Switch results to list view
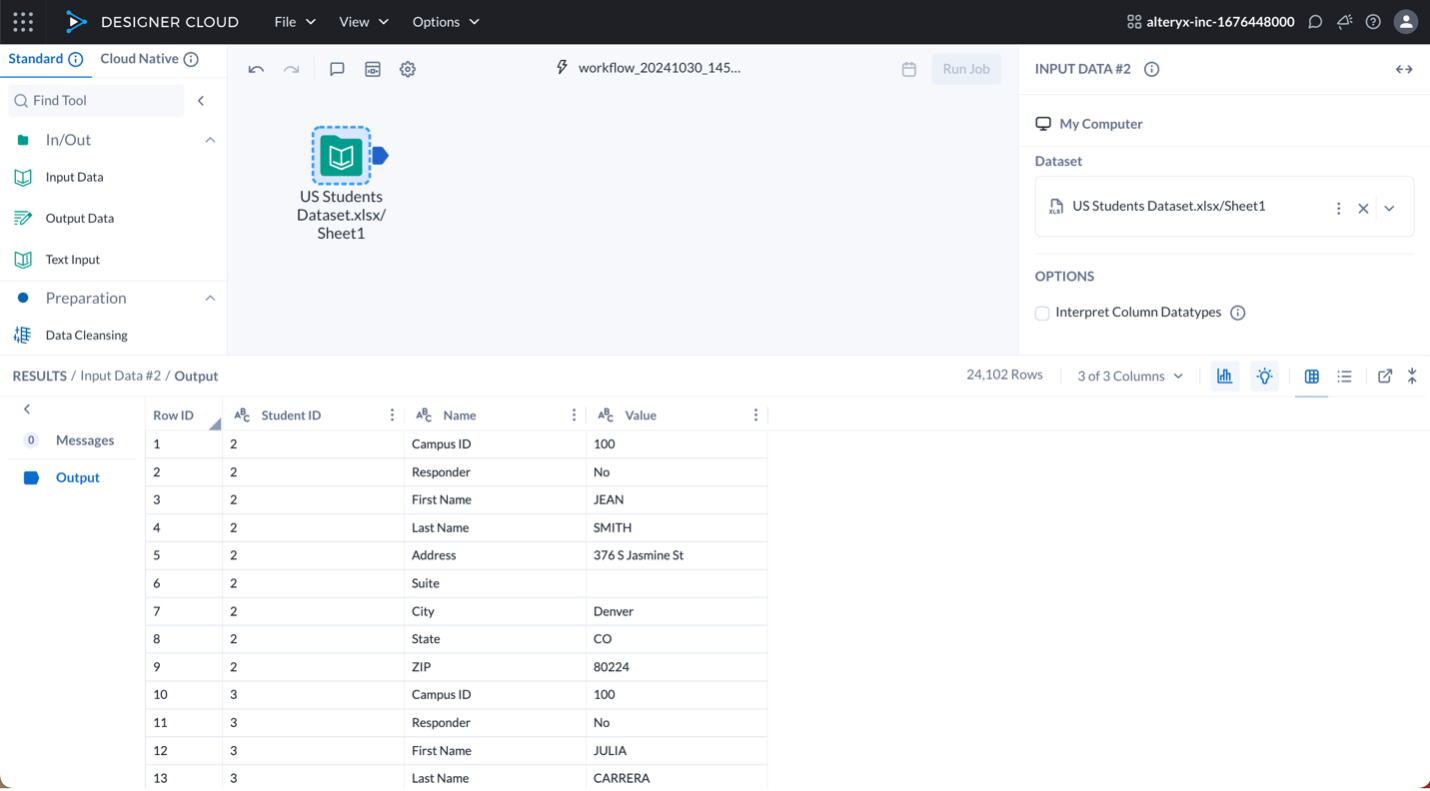Viewport: 1430px width, 791px height. (x=1345, y=376)
